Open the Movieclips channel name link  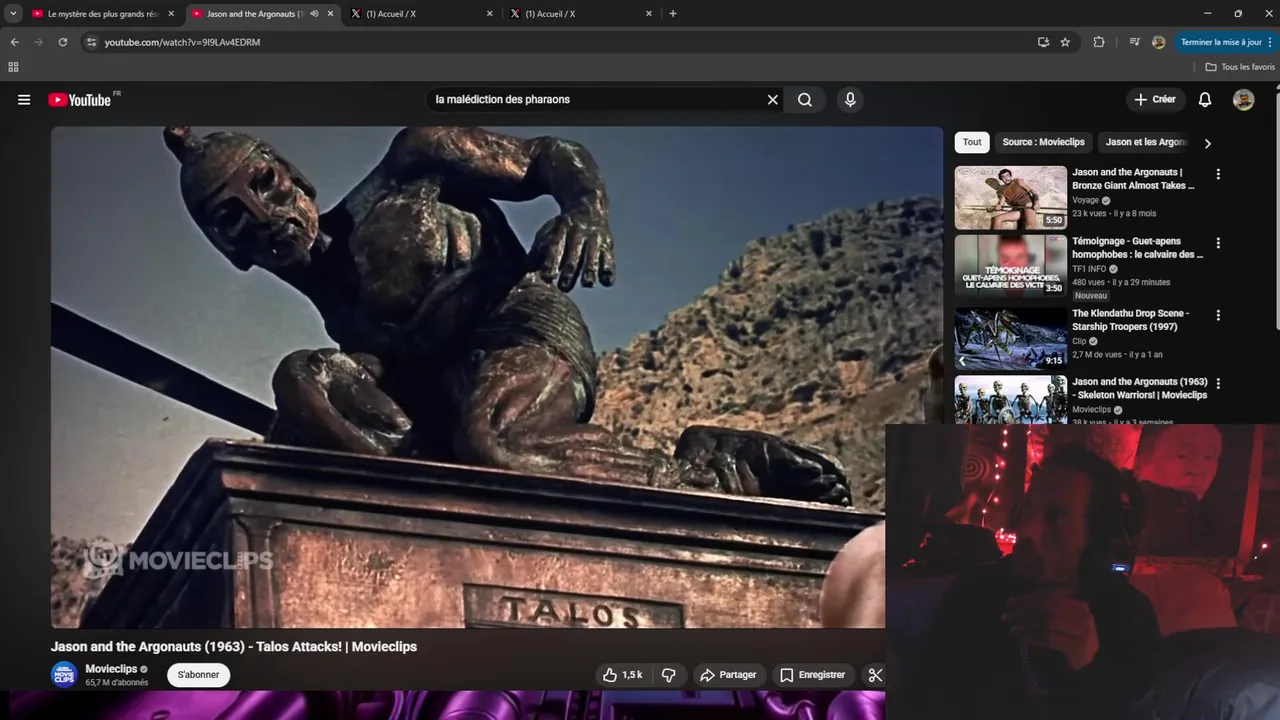pos(111,669)
